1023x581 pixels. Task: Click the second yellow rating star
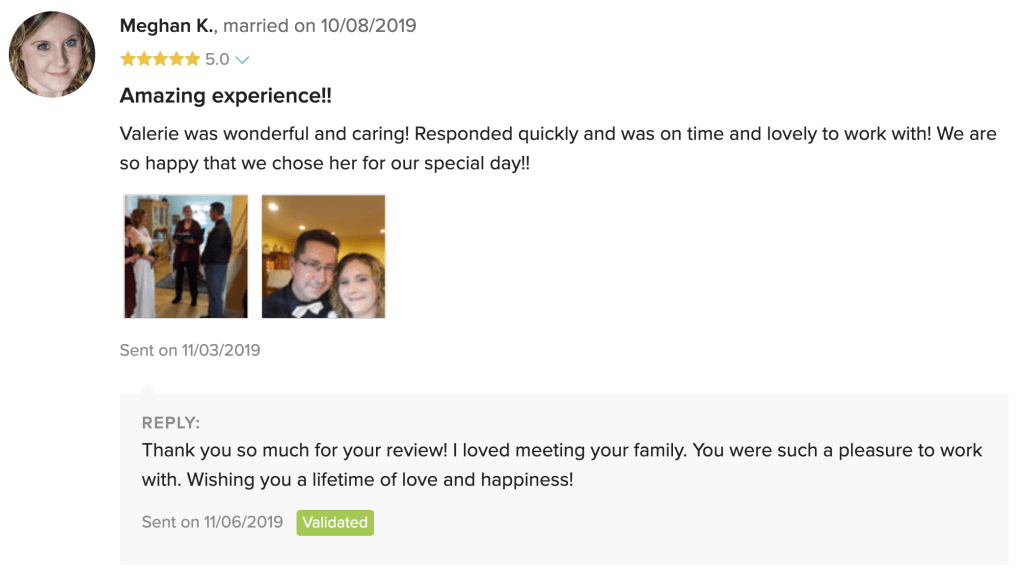click(x=144, y=60)
